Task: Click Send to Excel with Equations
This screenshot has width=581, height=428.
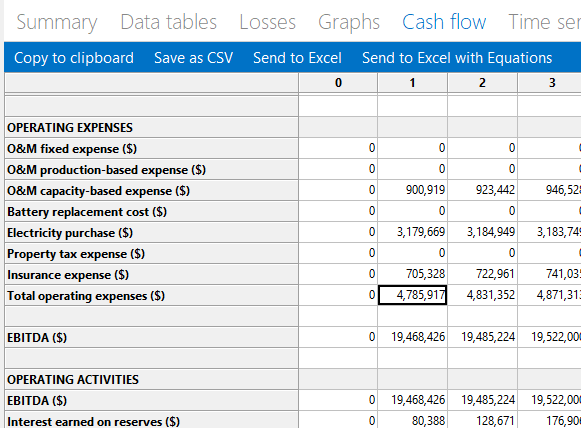Action: 457,58
